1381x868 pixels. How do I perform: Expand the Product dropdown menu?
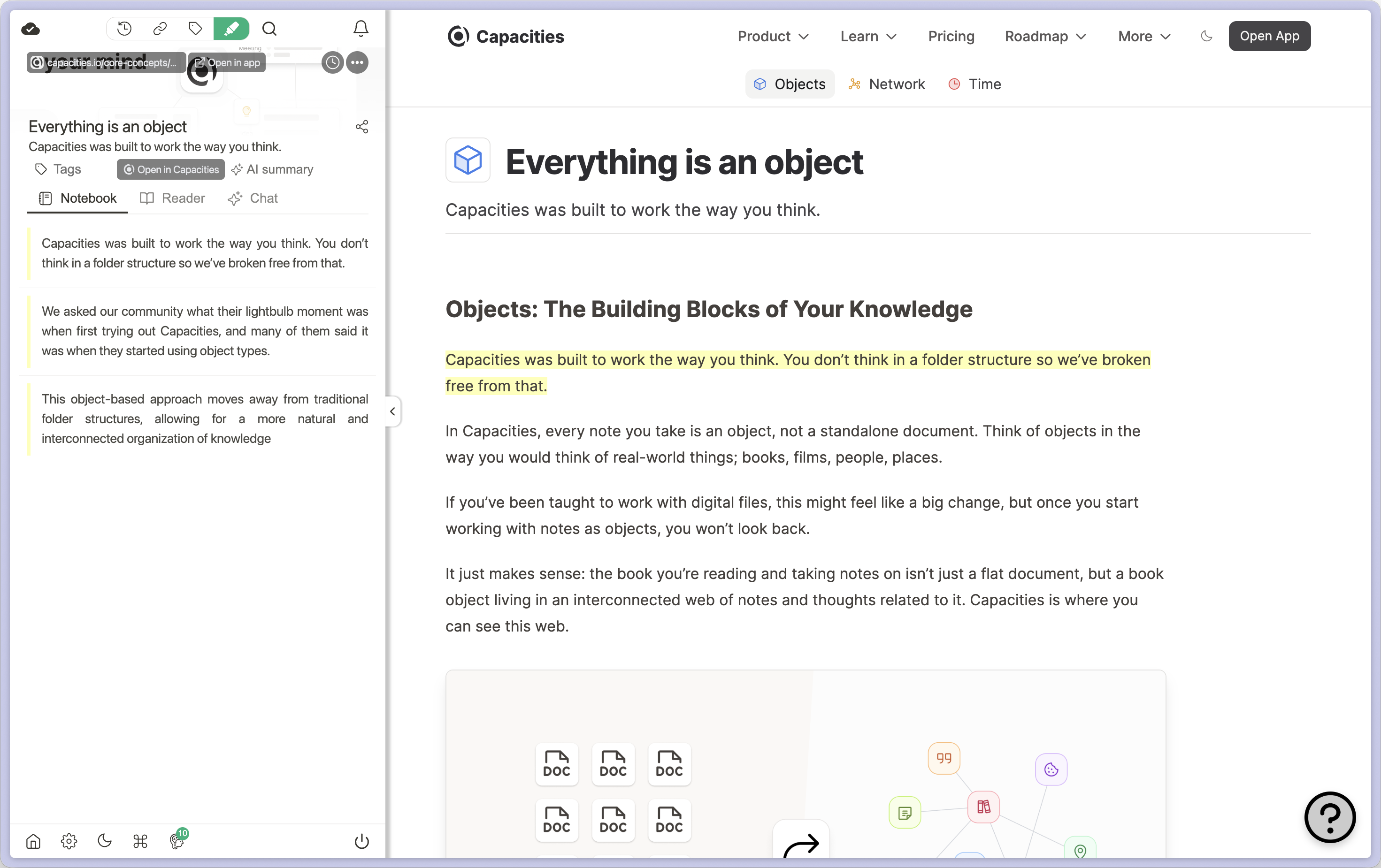pos(773,36)
